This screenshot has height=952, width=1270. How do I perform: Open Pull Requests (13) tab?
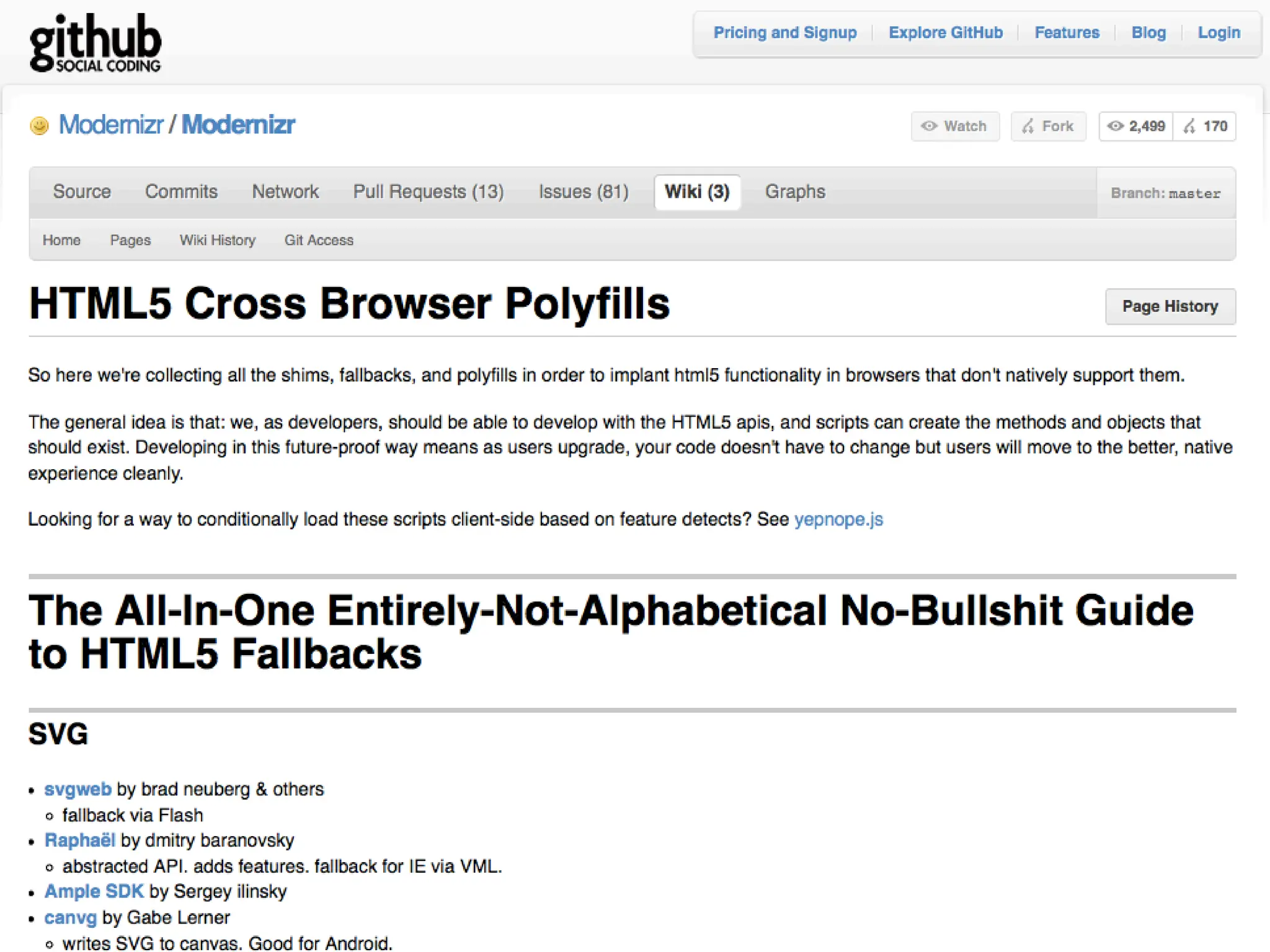[x=428, y=192]
